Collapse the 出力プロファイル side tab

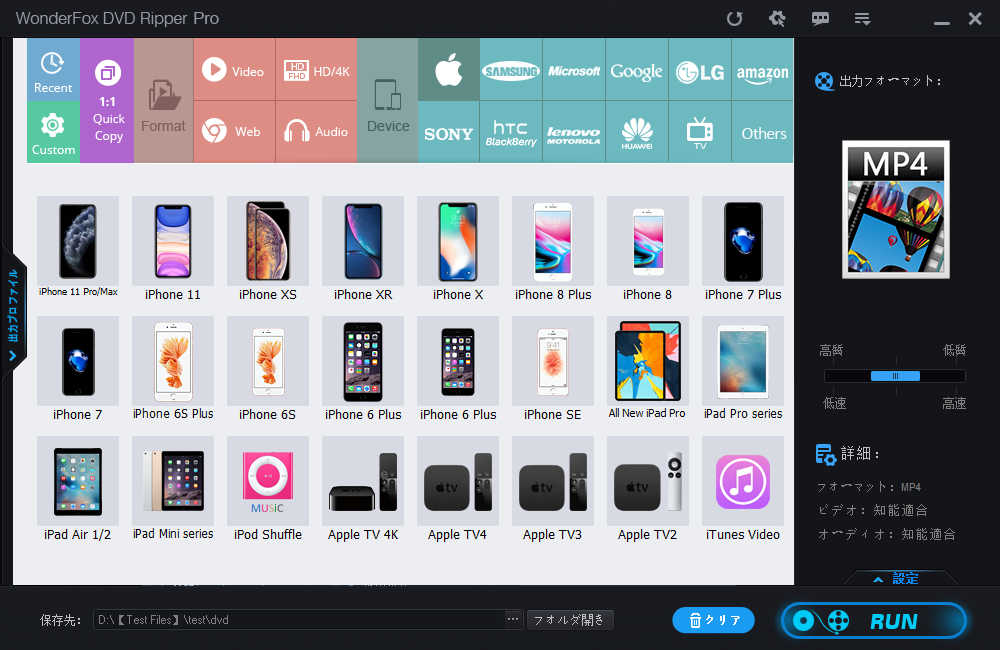(13, 314)
